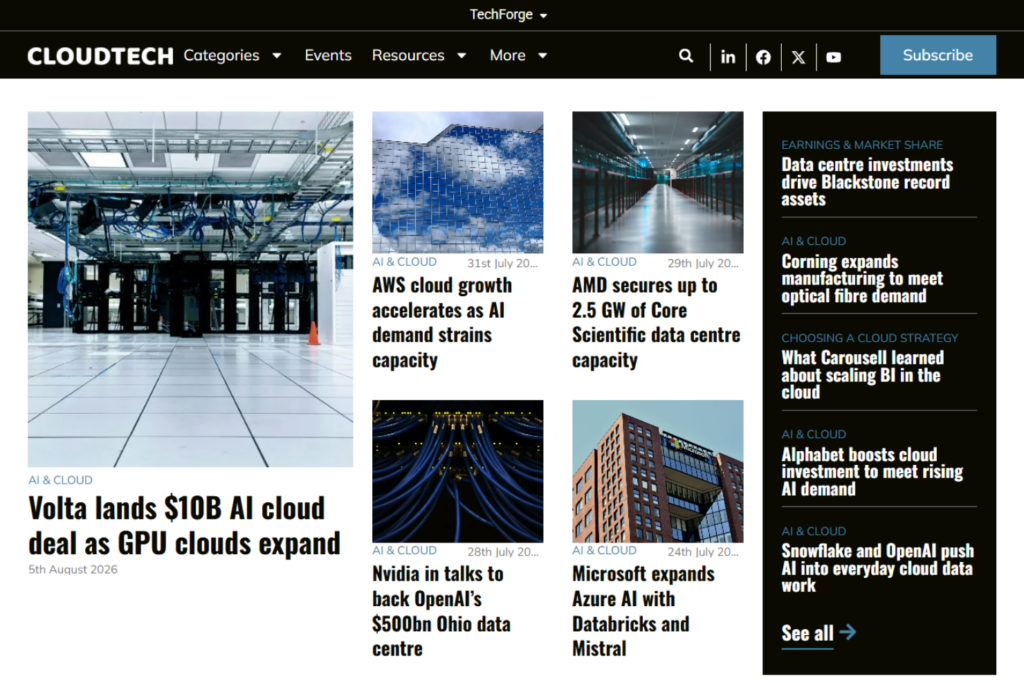The image size is (1024, 683).
Task: Open the See all link
Action: [807, 633]
